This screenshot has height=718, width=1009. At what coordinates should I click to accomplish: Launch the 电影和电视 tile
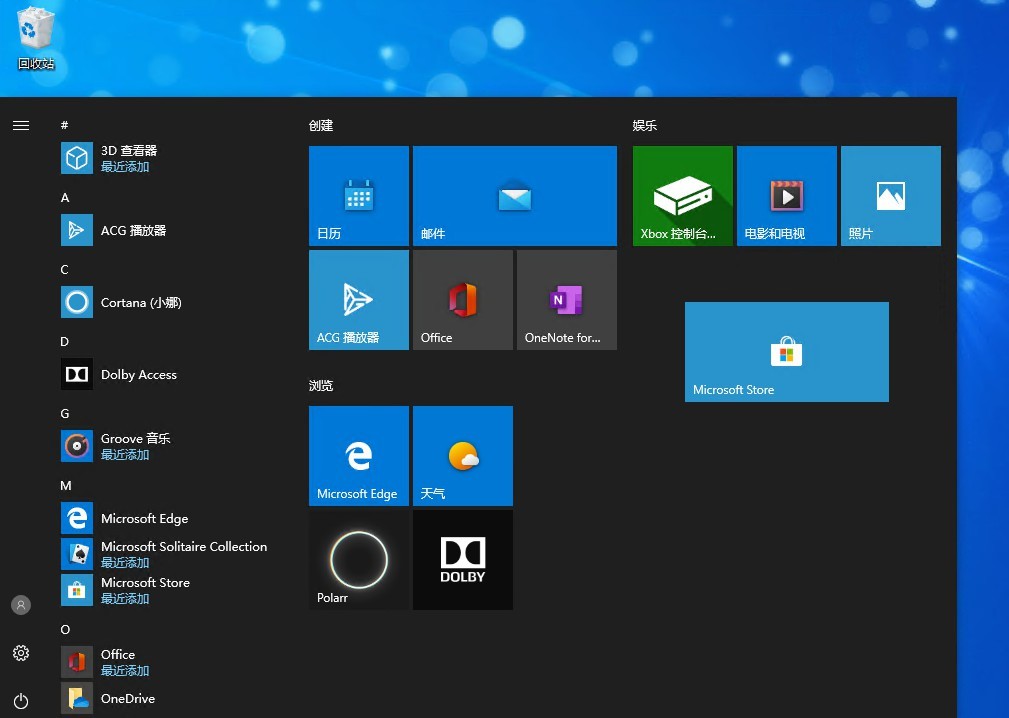click(x=787, y=196)
